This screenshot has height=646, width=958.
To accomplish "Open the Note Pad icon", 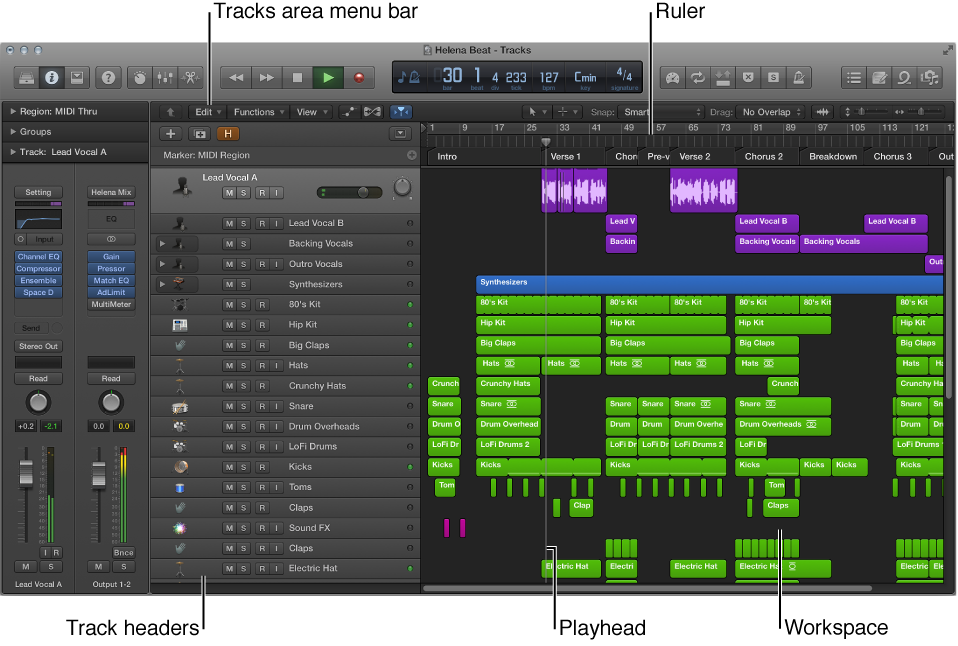I will click(879, 77).
